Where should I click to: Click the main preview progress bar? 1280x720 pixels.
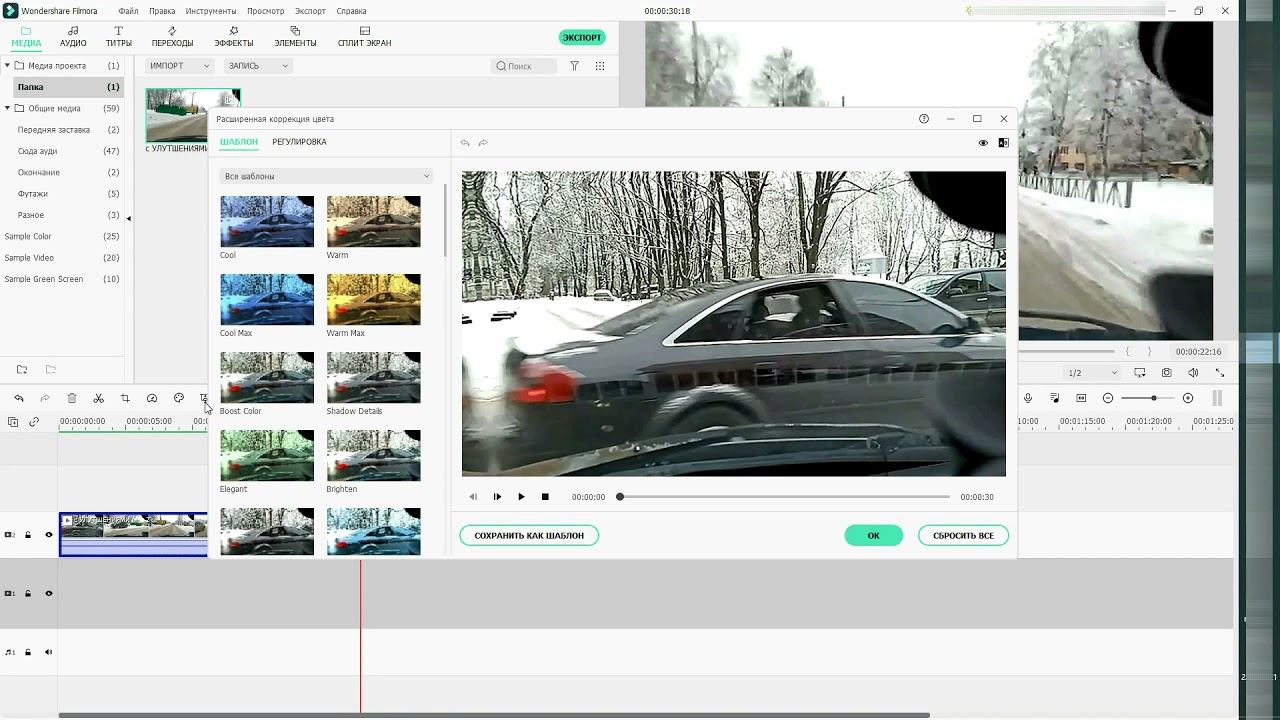pos(1066,352)
